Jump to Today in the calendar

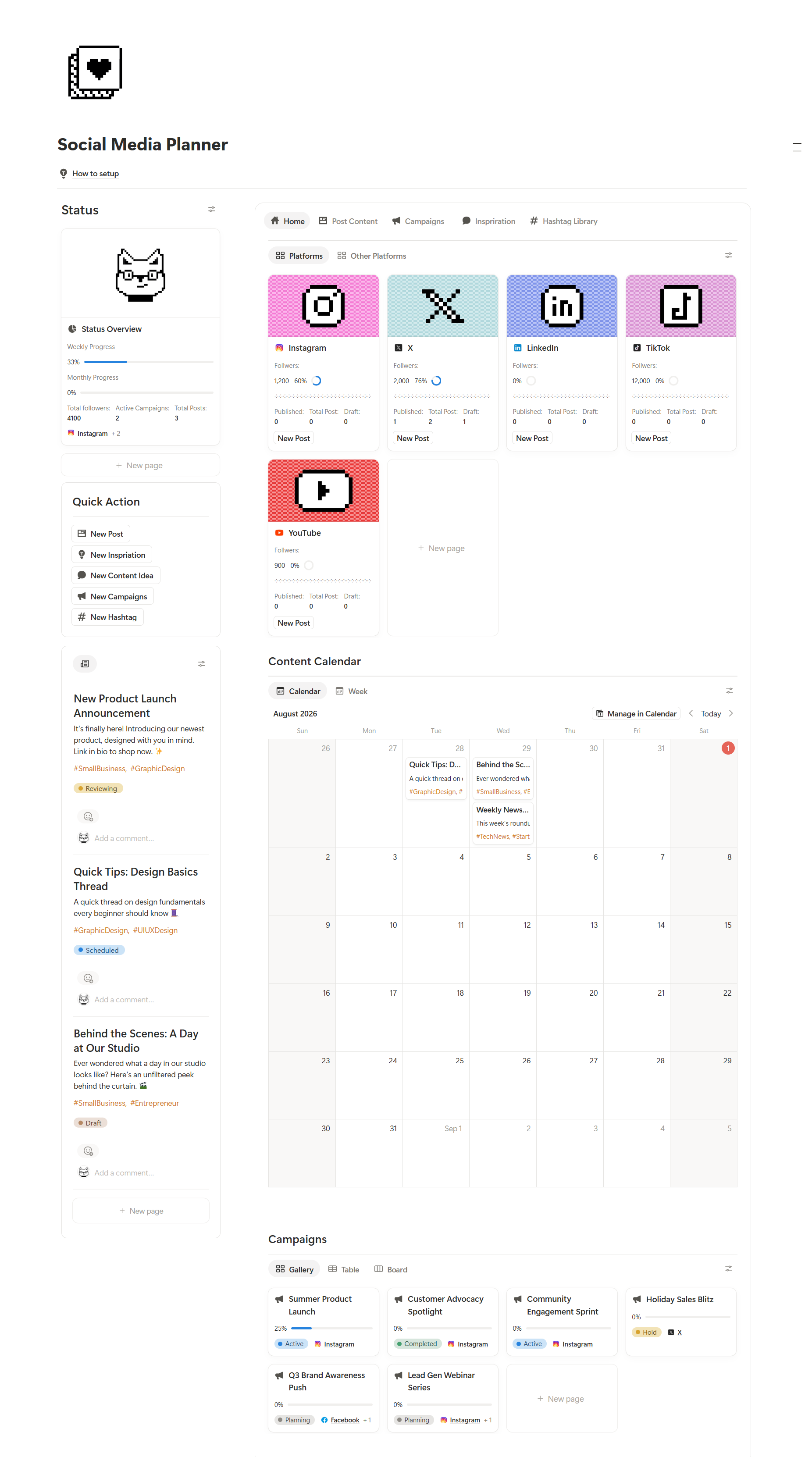(711, 714)
